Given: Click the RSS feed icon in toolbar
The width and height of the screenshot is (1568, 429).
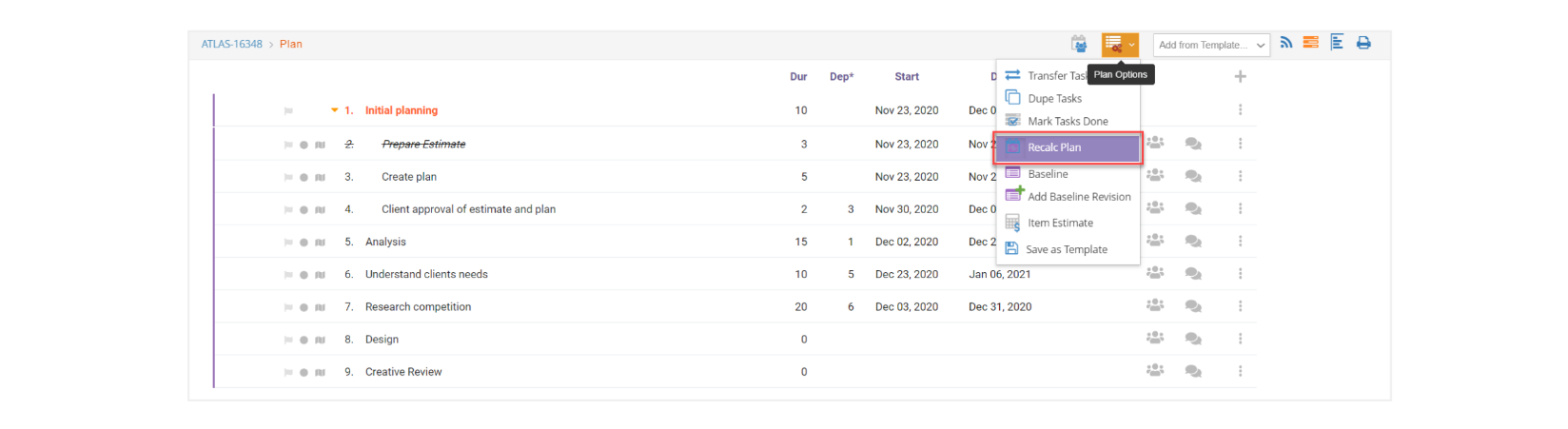Looking at the screenshot, I should [1286, 43].
